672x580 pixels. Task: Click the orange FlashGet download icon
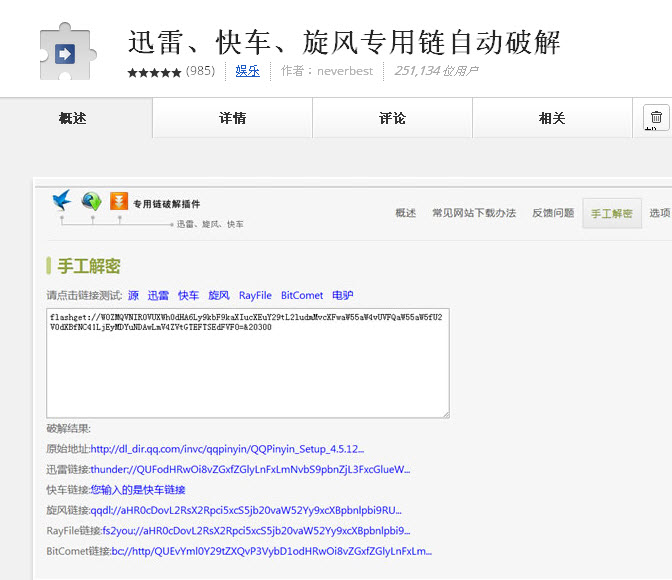pyautogui.click(x=119, y=201)
